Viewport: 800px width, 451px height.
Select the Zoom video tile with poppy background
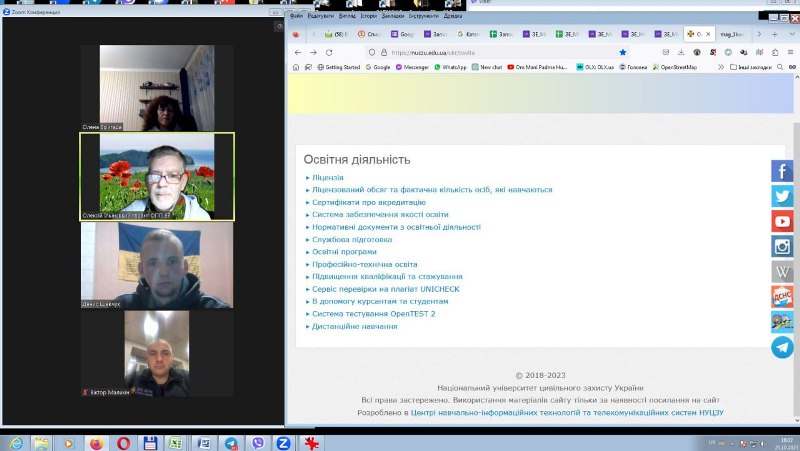point(157,177)
